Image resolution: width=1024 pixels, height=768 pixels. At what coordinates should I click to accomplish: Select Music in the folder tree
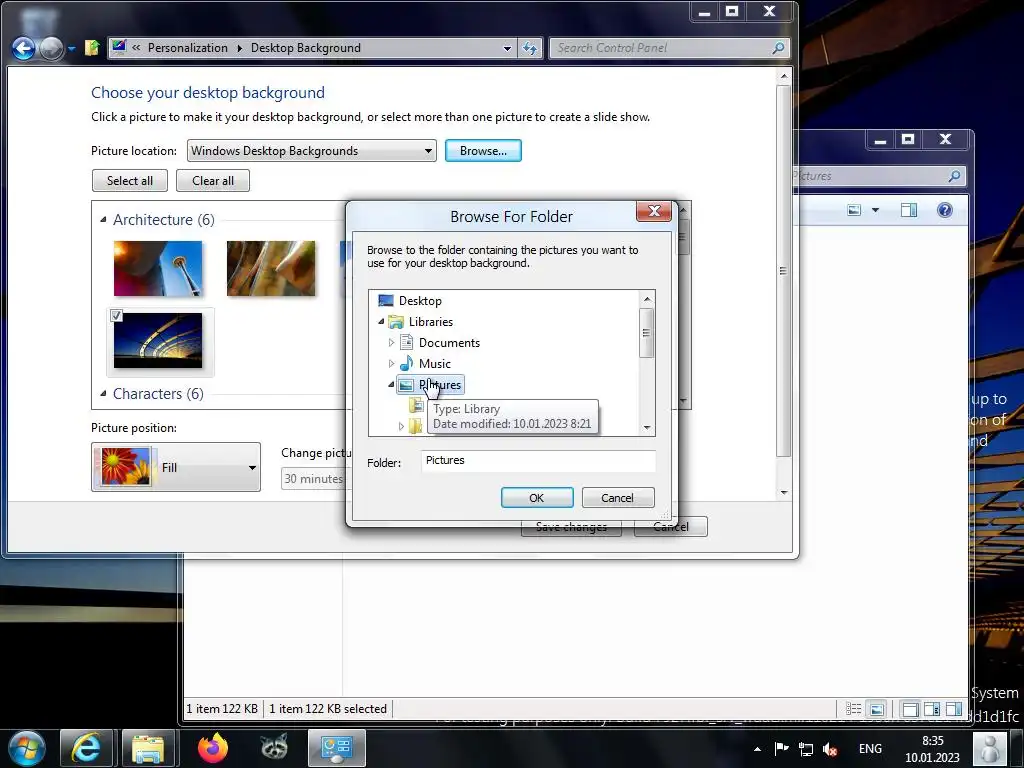[x=434, y=363]
